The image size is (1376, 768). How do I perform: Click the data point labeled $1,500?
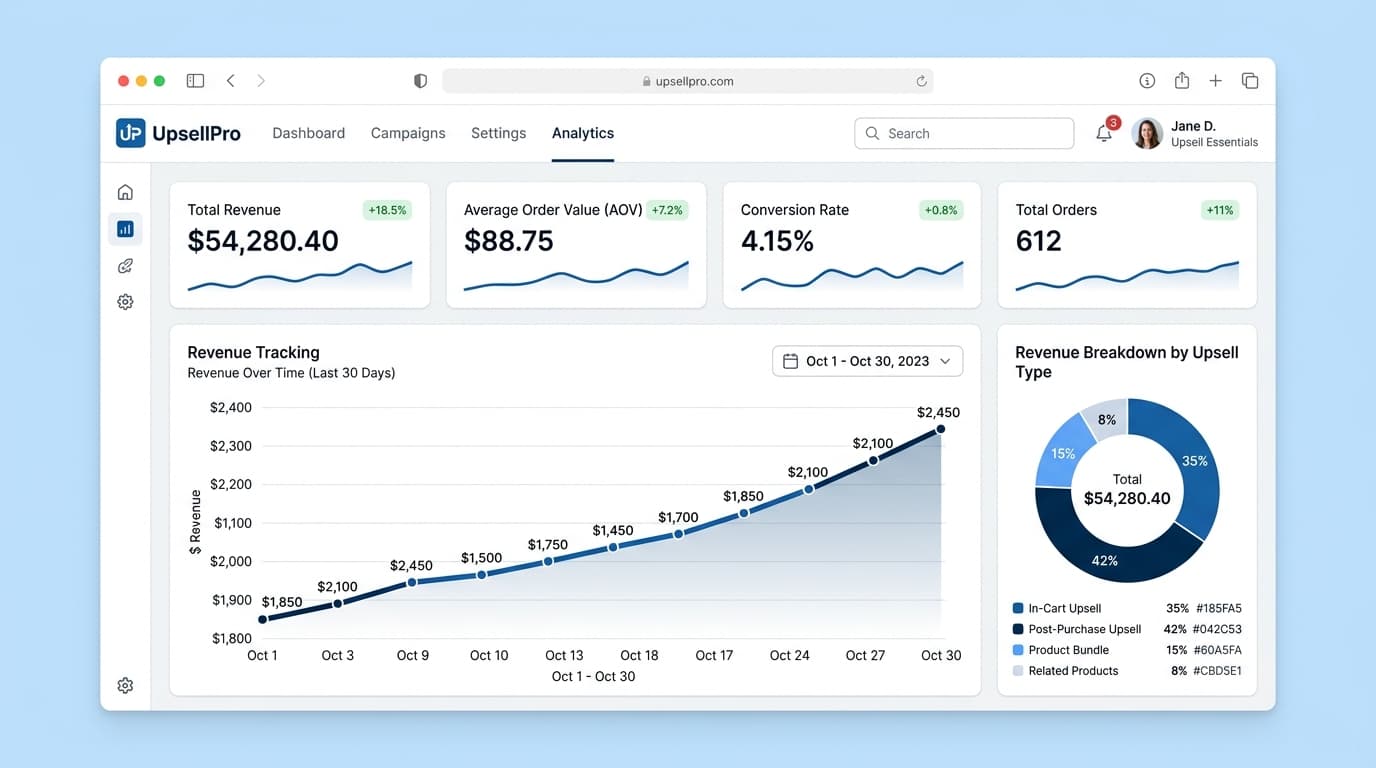tap(481, 575)
